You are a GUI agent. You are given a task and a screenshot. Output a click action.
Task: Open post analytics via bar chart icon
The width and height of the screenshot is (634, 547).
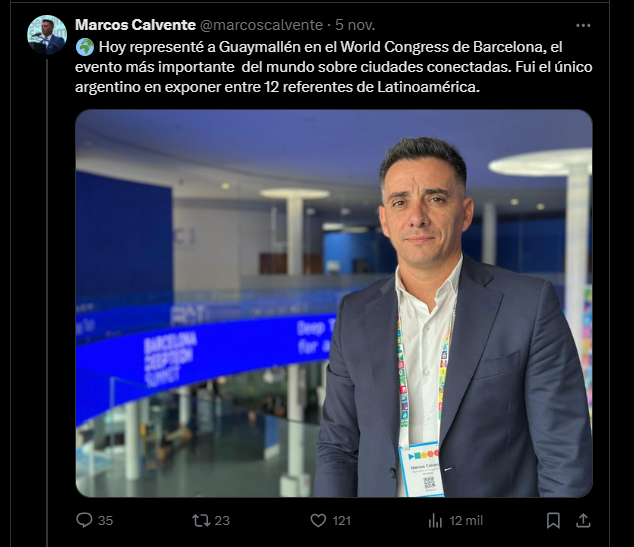pos(435,521)
